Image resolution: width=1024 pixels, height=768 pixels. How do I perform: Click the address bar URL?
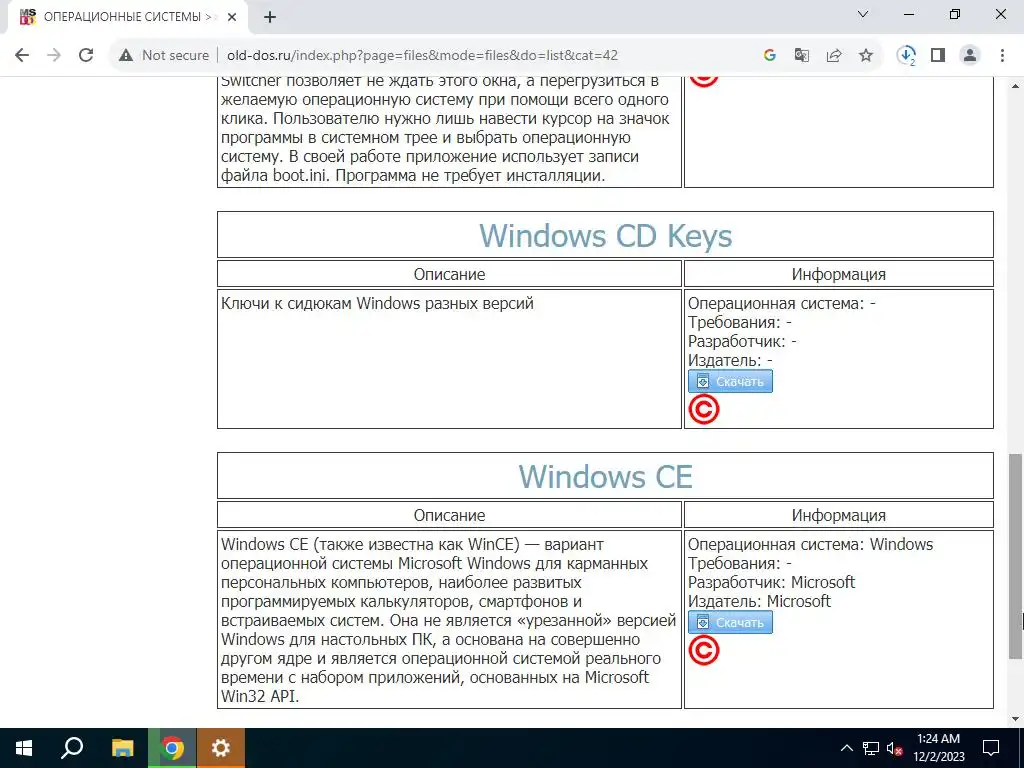tap(422, 56)
